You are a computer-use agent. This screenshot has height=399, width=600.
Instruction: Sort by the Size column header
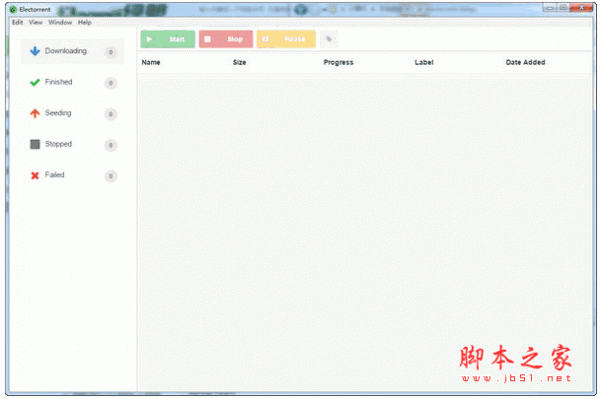point(240,62)
